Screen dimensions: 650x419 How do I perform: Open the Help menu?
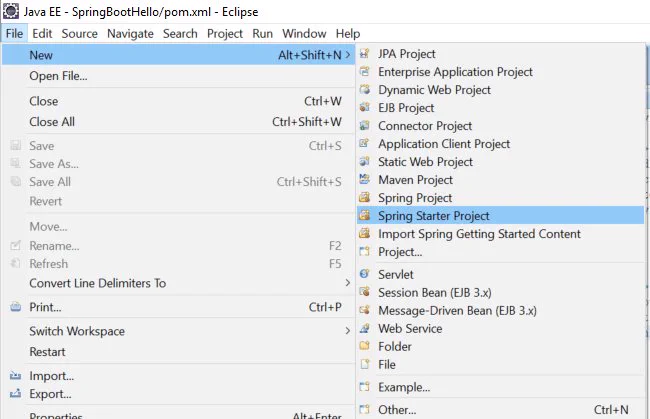coord(348,33)
